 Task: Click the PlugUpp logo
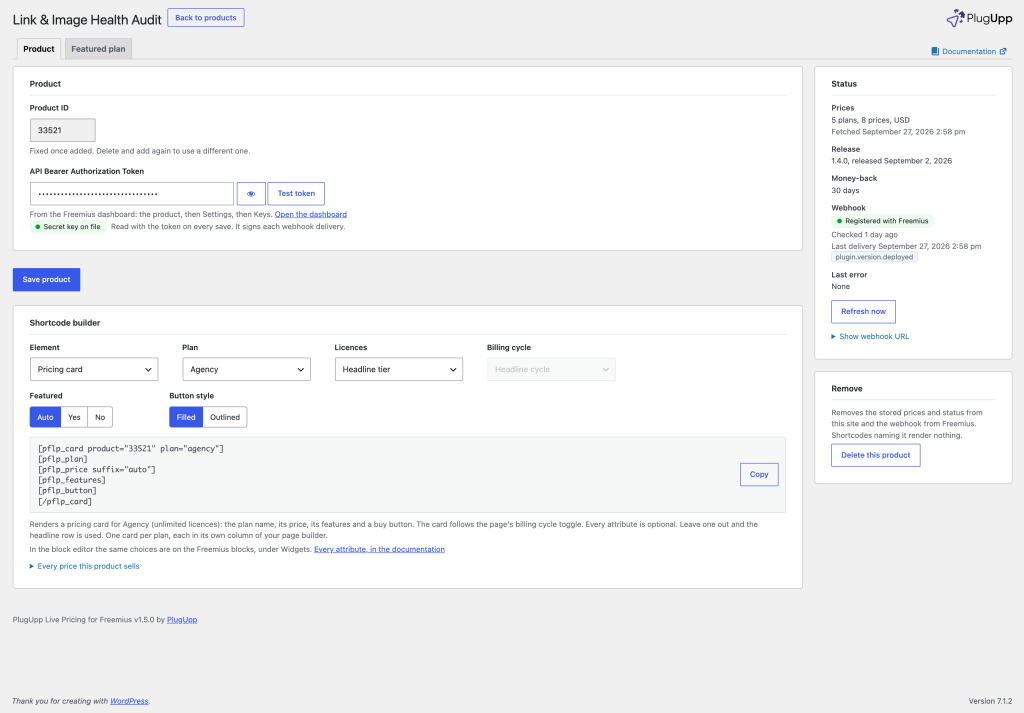coord(979,18)
